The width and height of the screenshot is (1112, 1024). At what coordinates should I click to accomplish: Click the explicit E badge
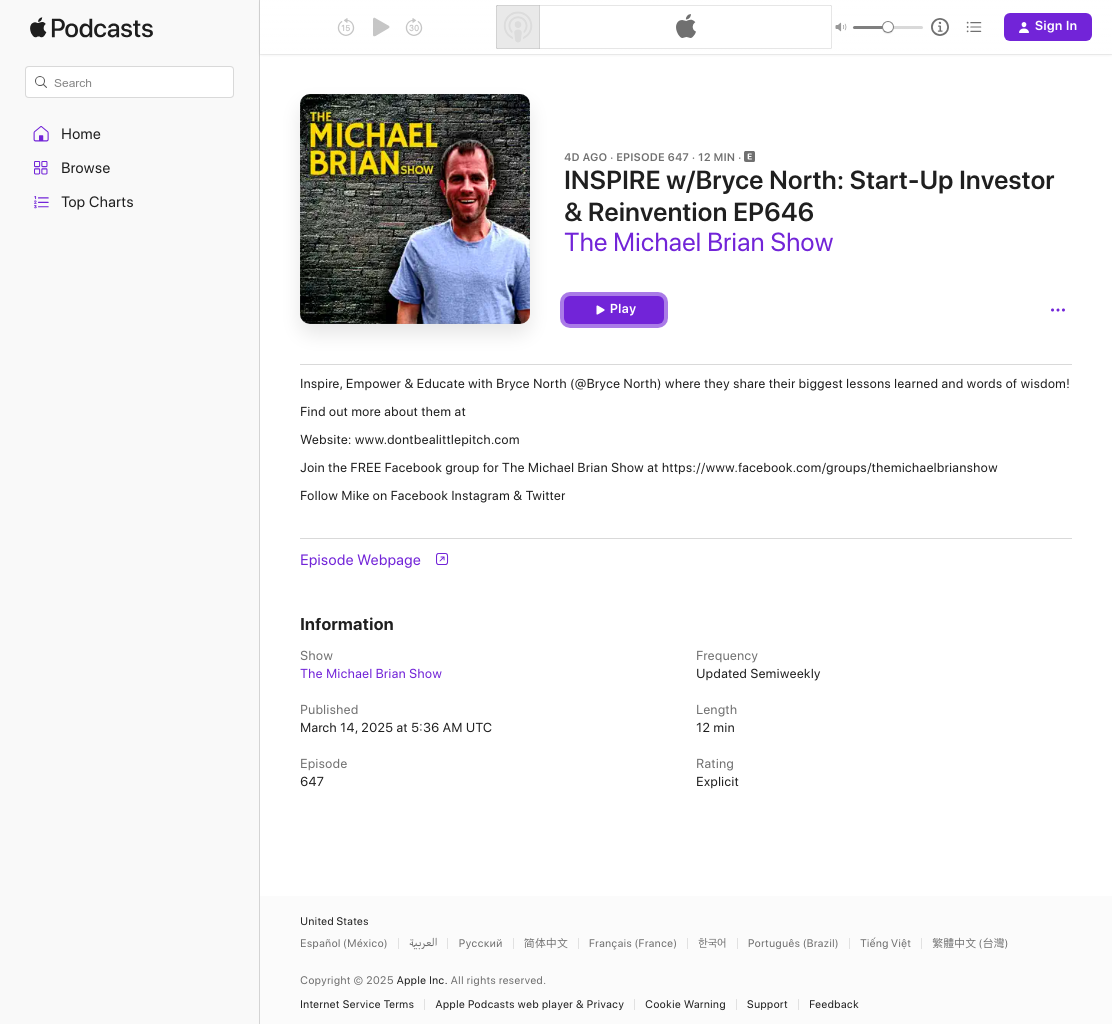(749, 157)
